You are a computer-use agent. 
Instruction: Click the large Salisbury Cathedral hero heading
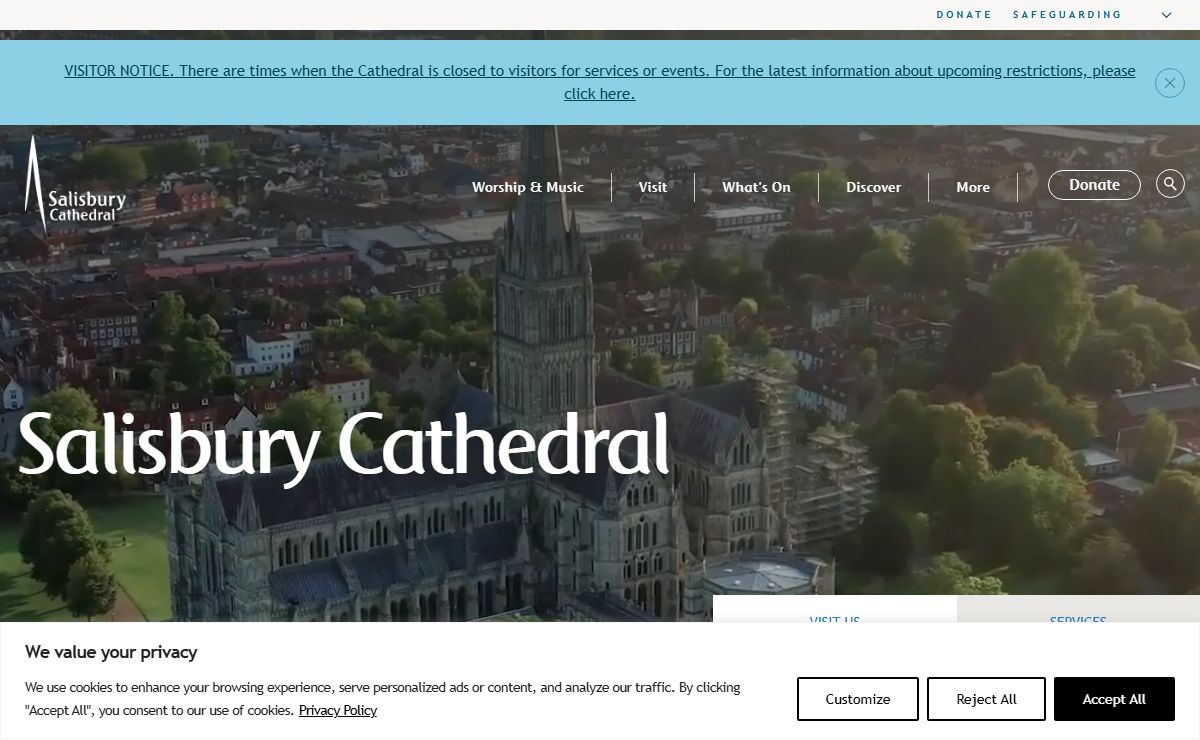(343, 443)
